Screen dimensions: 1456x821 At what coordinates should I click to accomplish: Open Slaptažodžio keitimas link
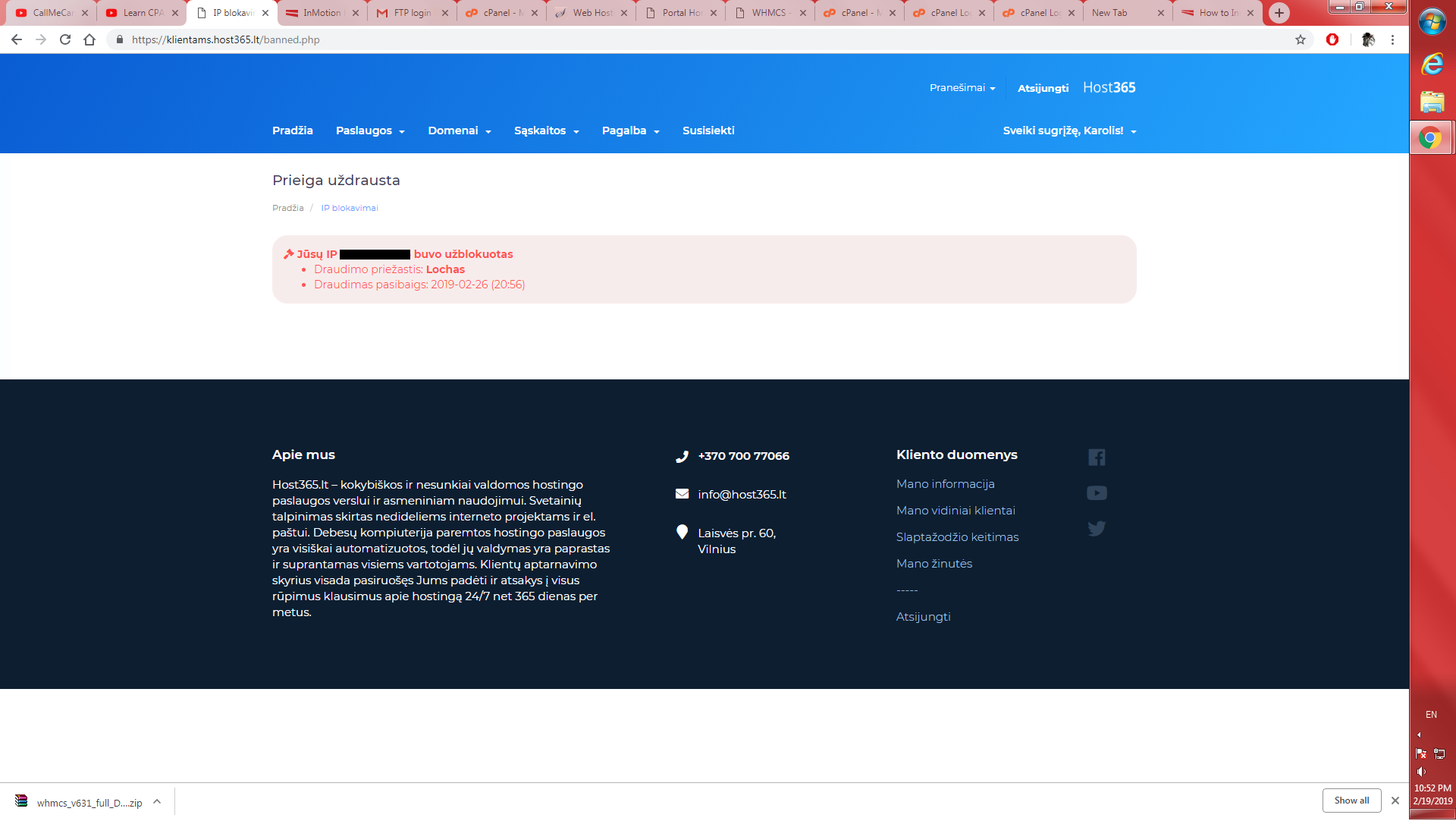(957, 537)
